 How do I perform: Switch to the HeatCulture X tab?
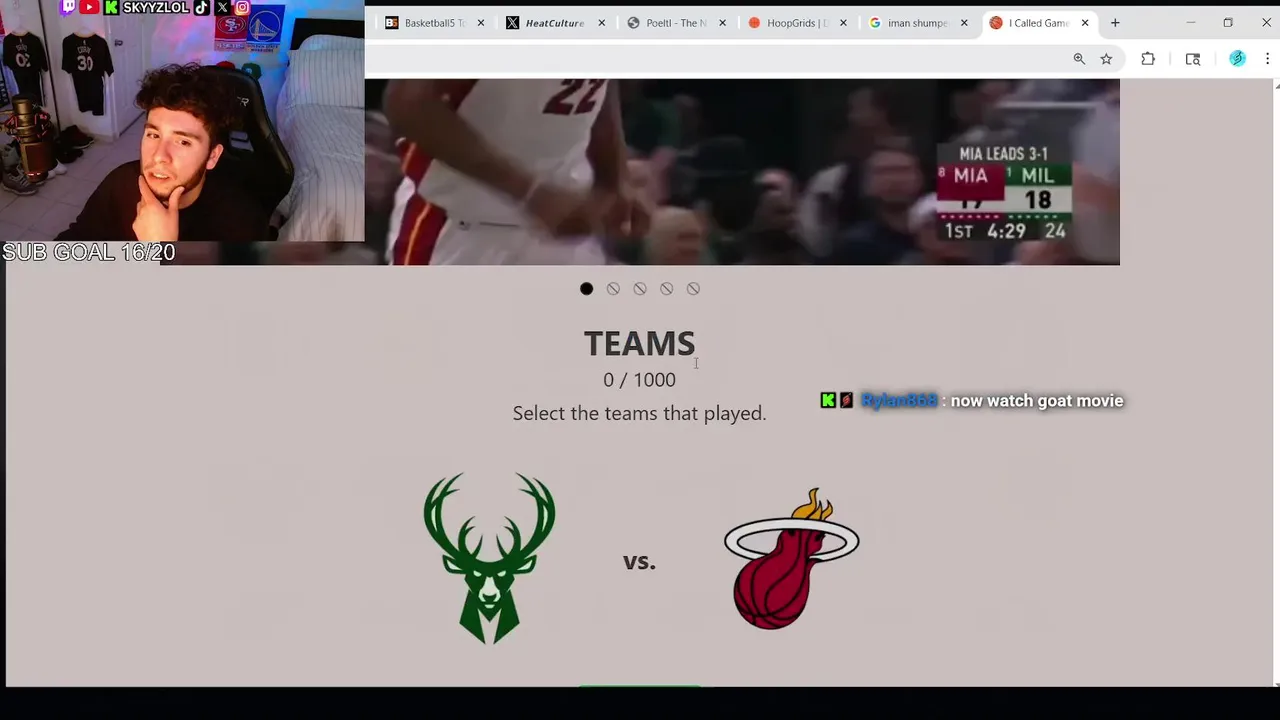[x=555, y=23]
